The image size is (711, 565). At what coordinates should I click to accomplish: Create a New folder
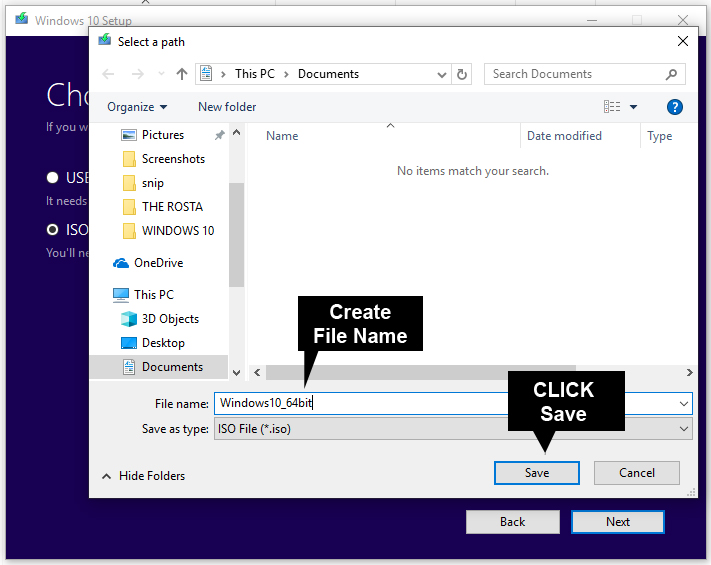tap(227, 107)
